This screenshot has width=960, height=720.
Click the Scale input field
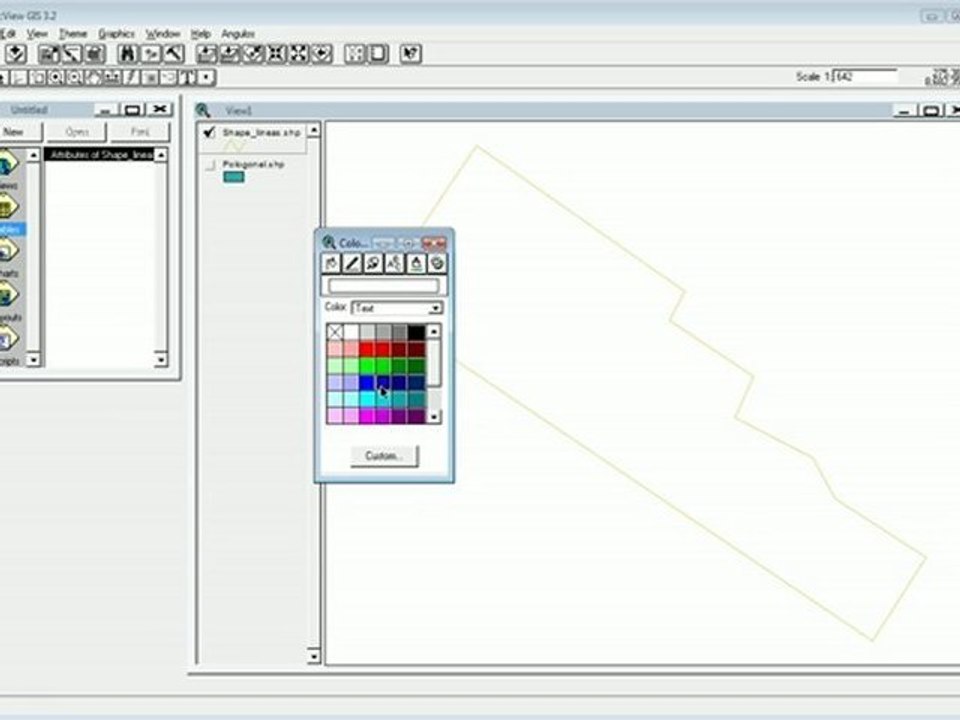(866, 77)
